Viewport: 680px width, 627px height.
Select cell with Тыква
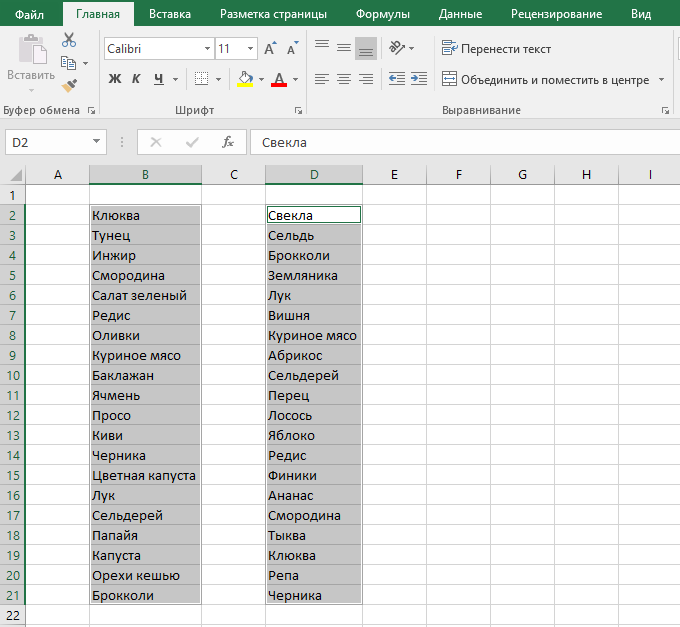pyautogui.click(x=314, y=535)
